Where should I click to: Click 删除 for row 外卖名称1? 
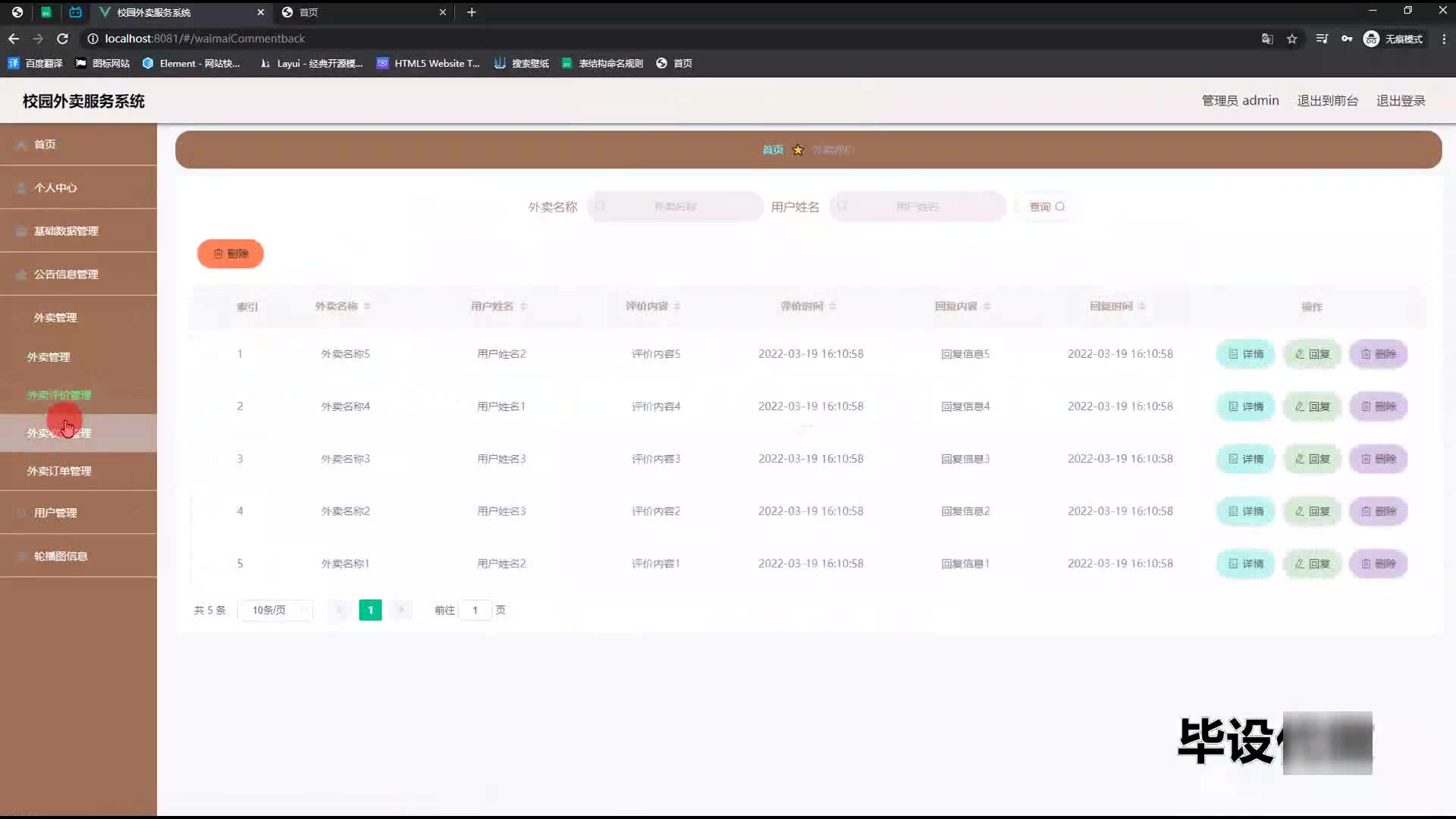tap(1379, 563)
